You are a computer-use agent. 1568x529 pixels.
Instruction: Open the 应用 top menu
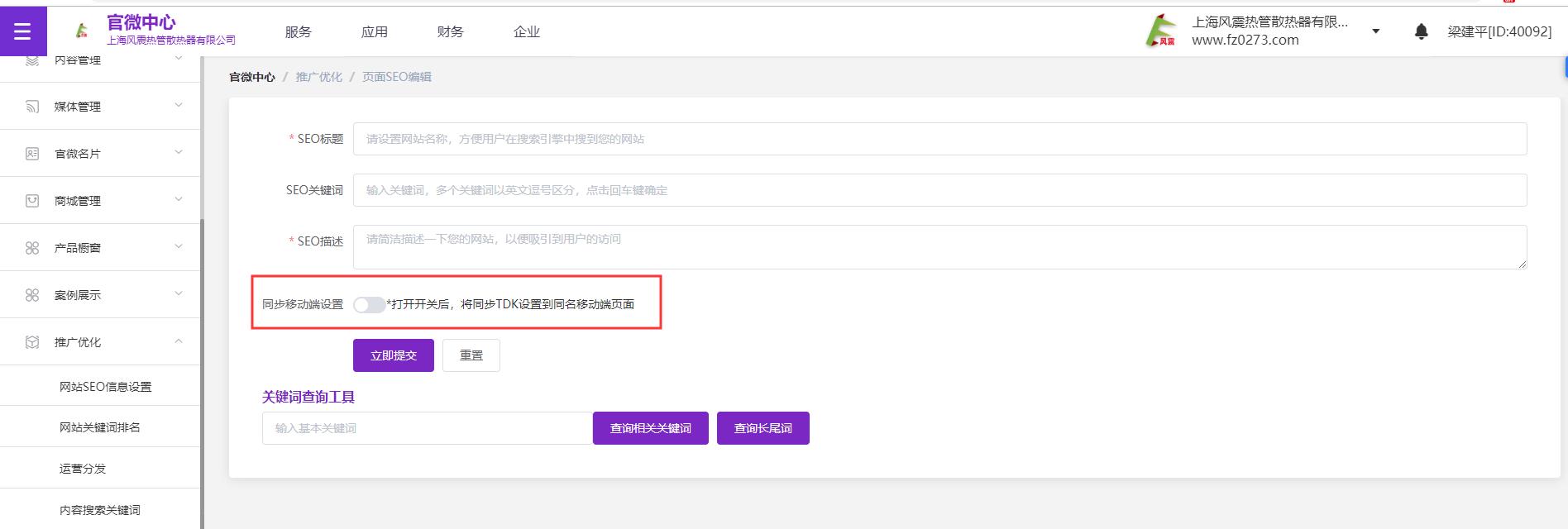click(375, 31)
